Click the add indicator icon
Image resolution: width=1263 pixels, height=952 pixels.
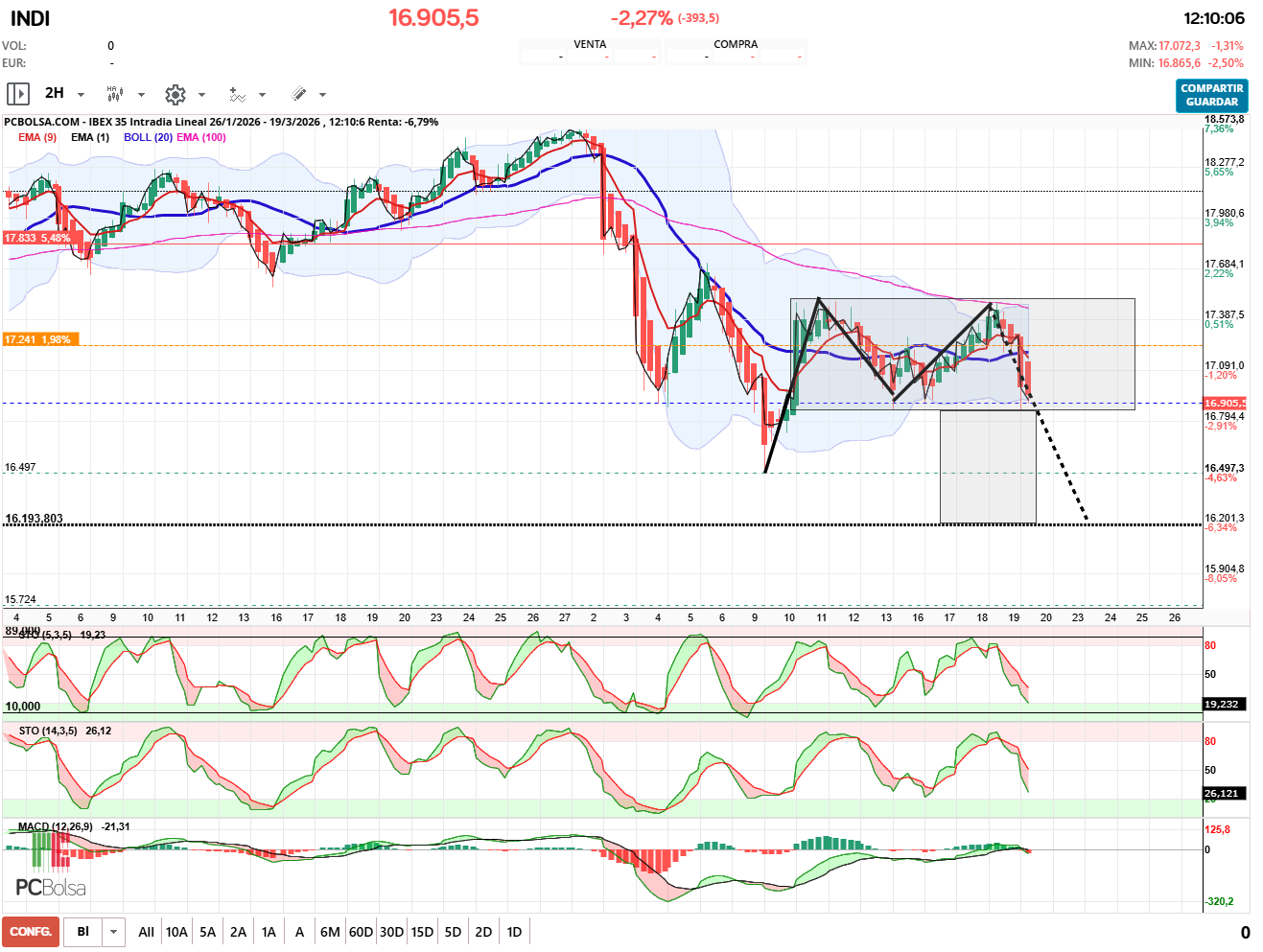coord(237,94)
